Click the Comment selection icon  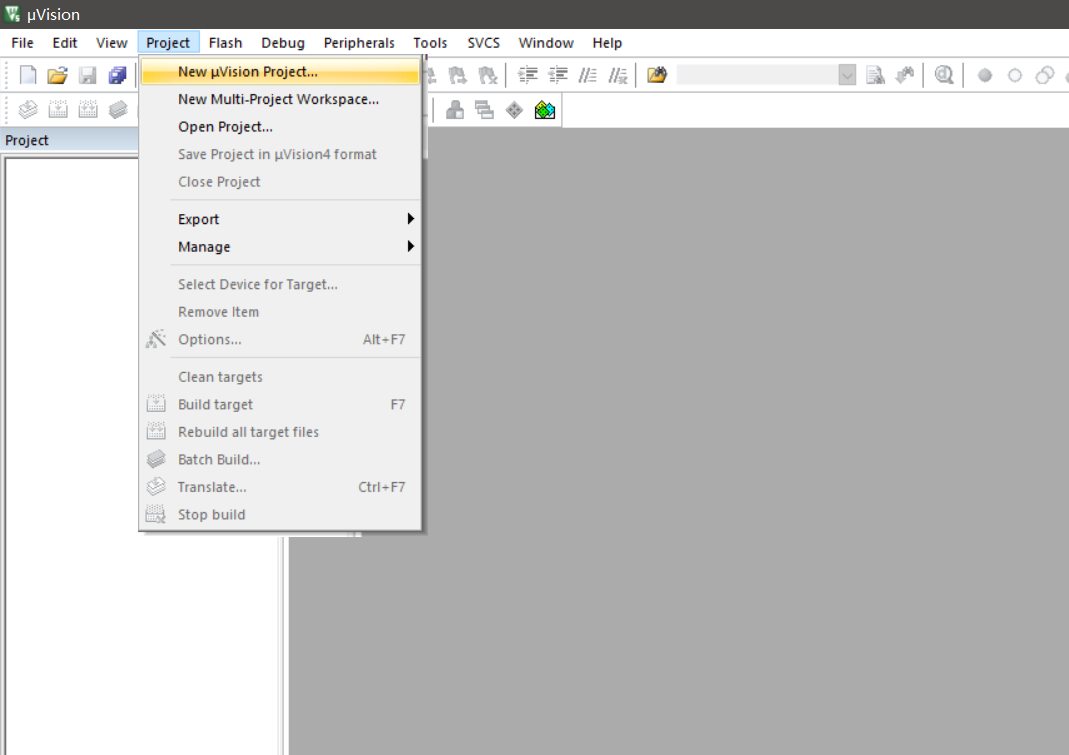(x=588, y=75)
